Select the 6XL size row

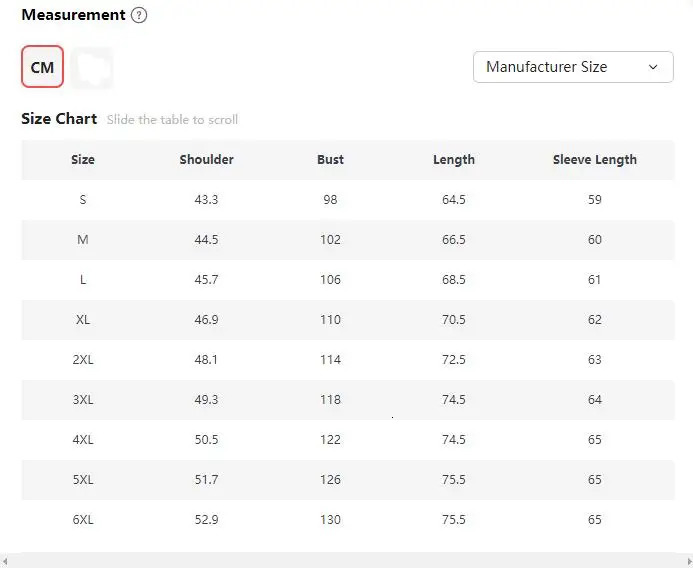tap(348, 520)
